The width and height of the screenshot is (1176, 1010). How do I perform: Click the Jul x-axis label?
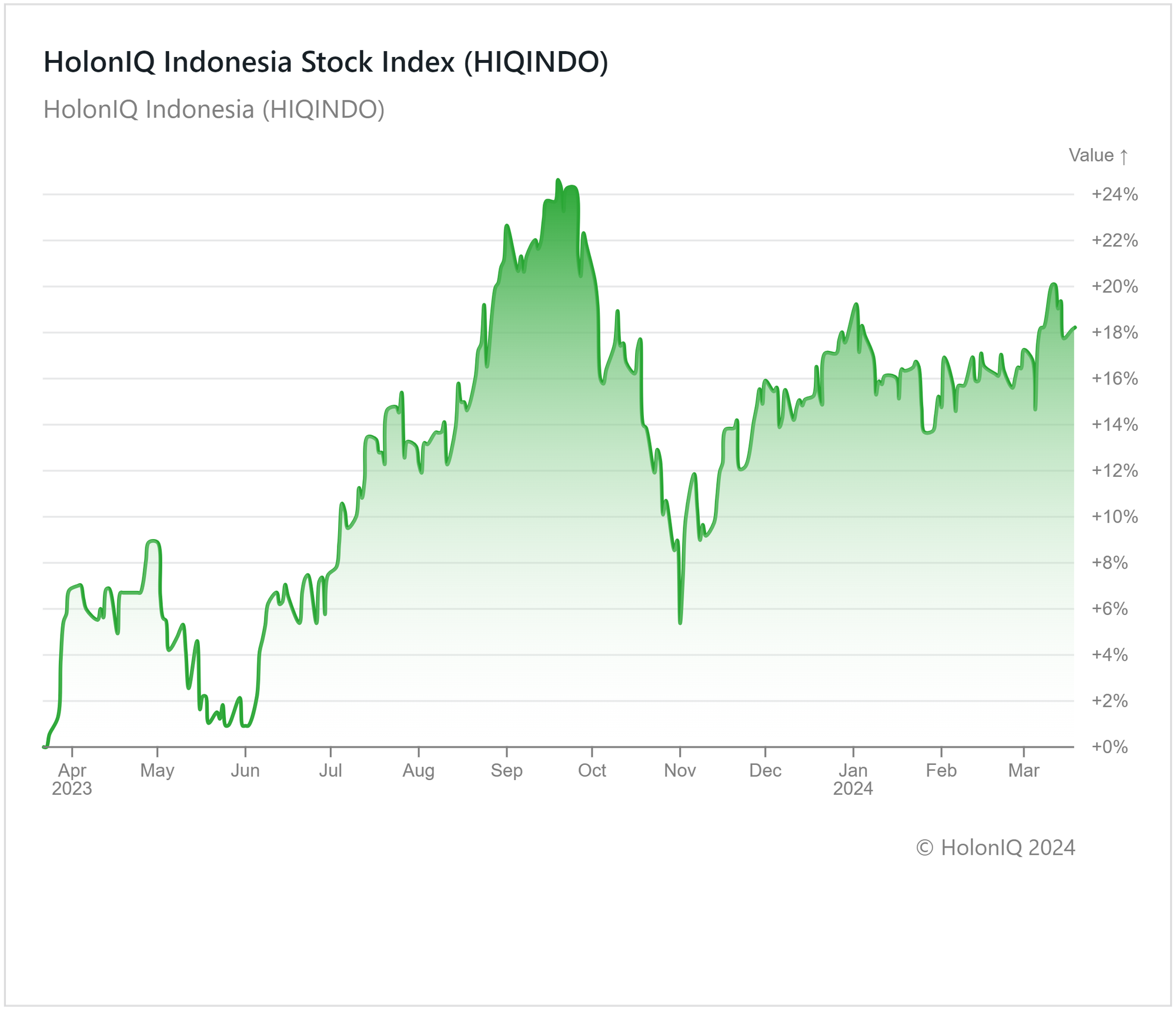330,771
